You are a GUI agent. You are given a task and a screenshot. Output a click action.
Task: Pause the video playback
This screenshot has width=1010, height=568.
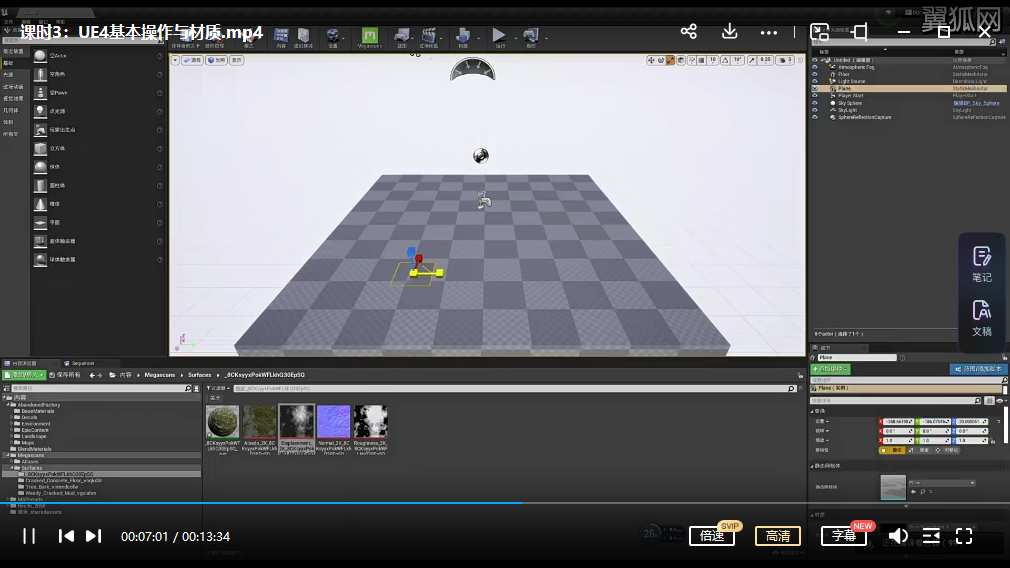coord(29,536)
